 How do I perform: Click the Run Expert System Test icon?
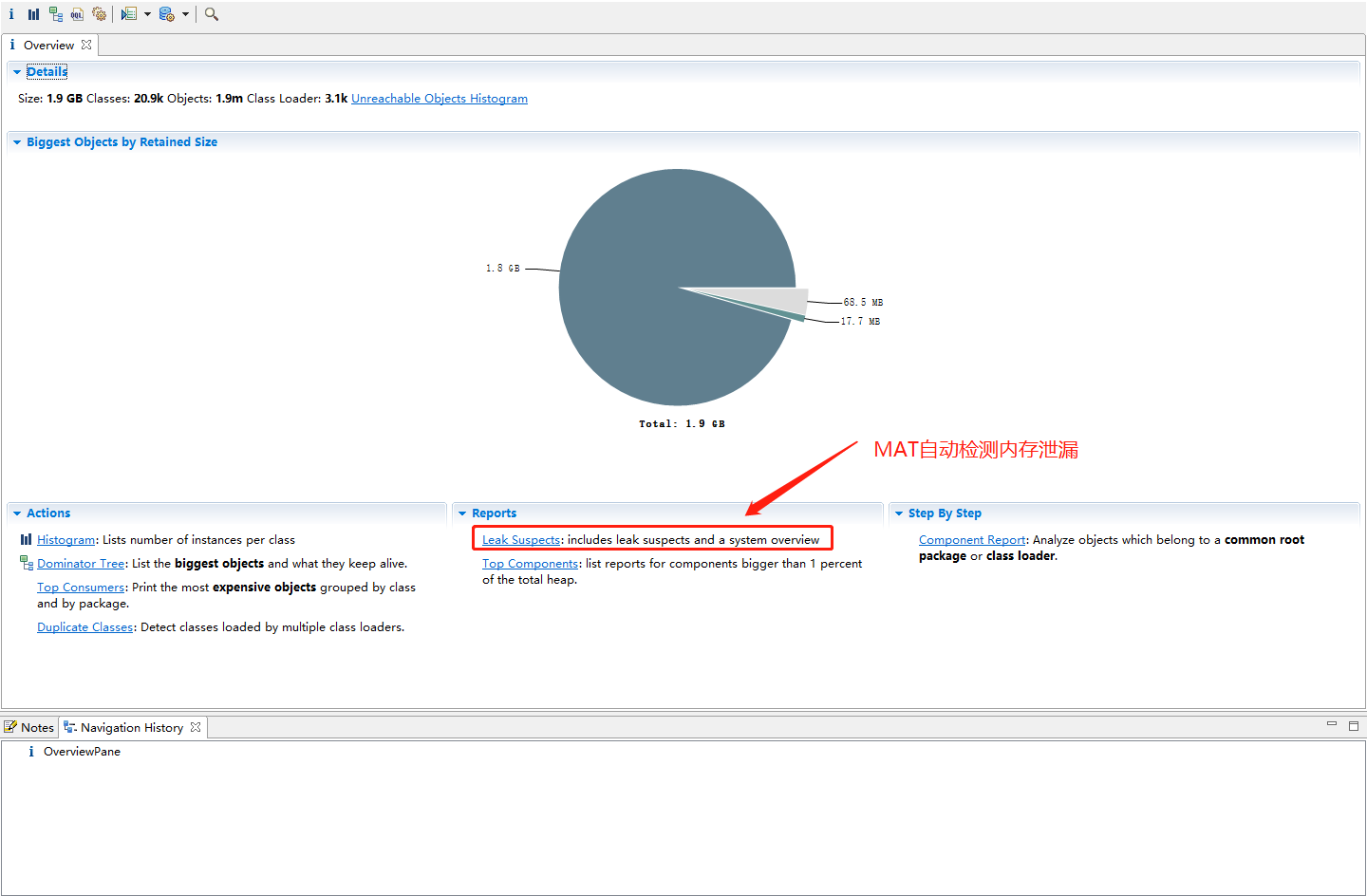(128, 14)
